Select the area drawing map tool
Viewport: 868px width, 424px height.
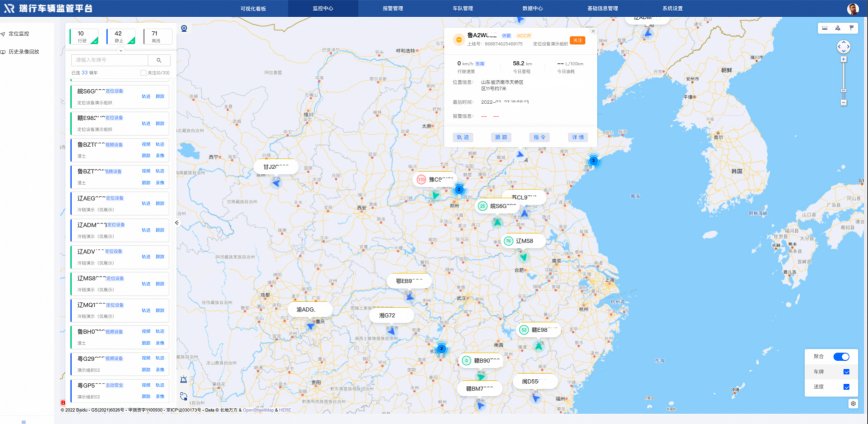pyautogui.click(x=838, y=28)
